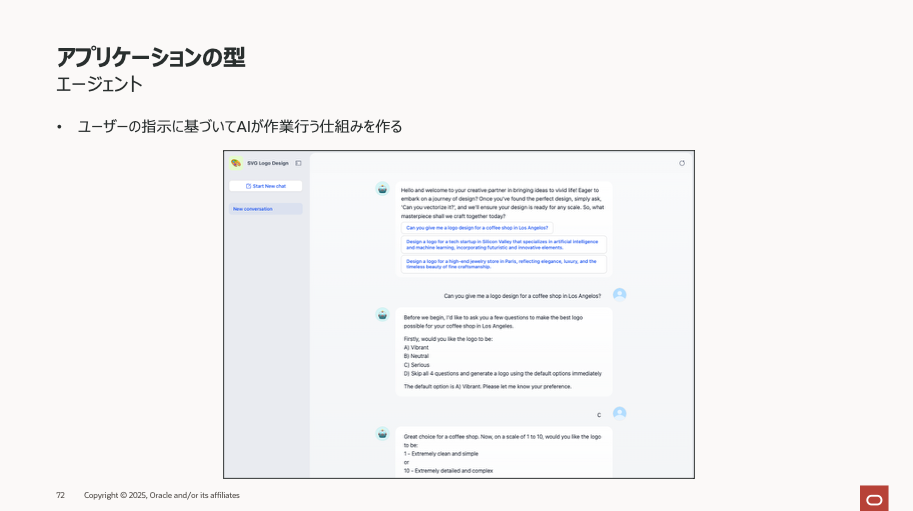Click the welcome message paragraph

tap(502, 203)
